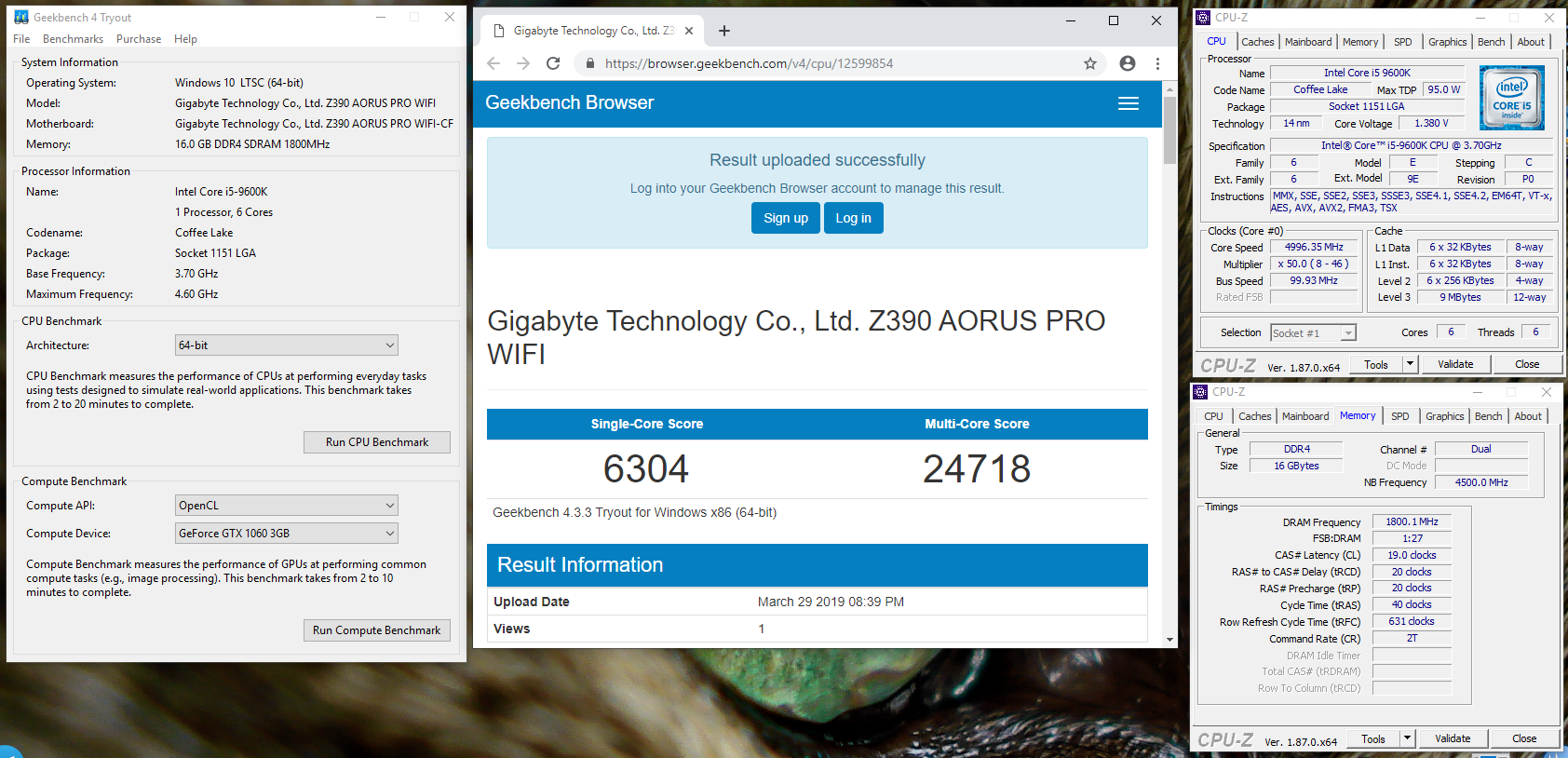Click the Upload Date March 29 2019 value
Screen dimensions: 1568x758
831,602
